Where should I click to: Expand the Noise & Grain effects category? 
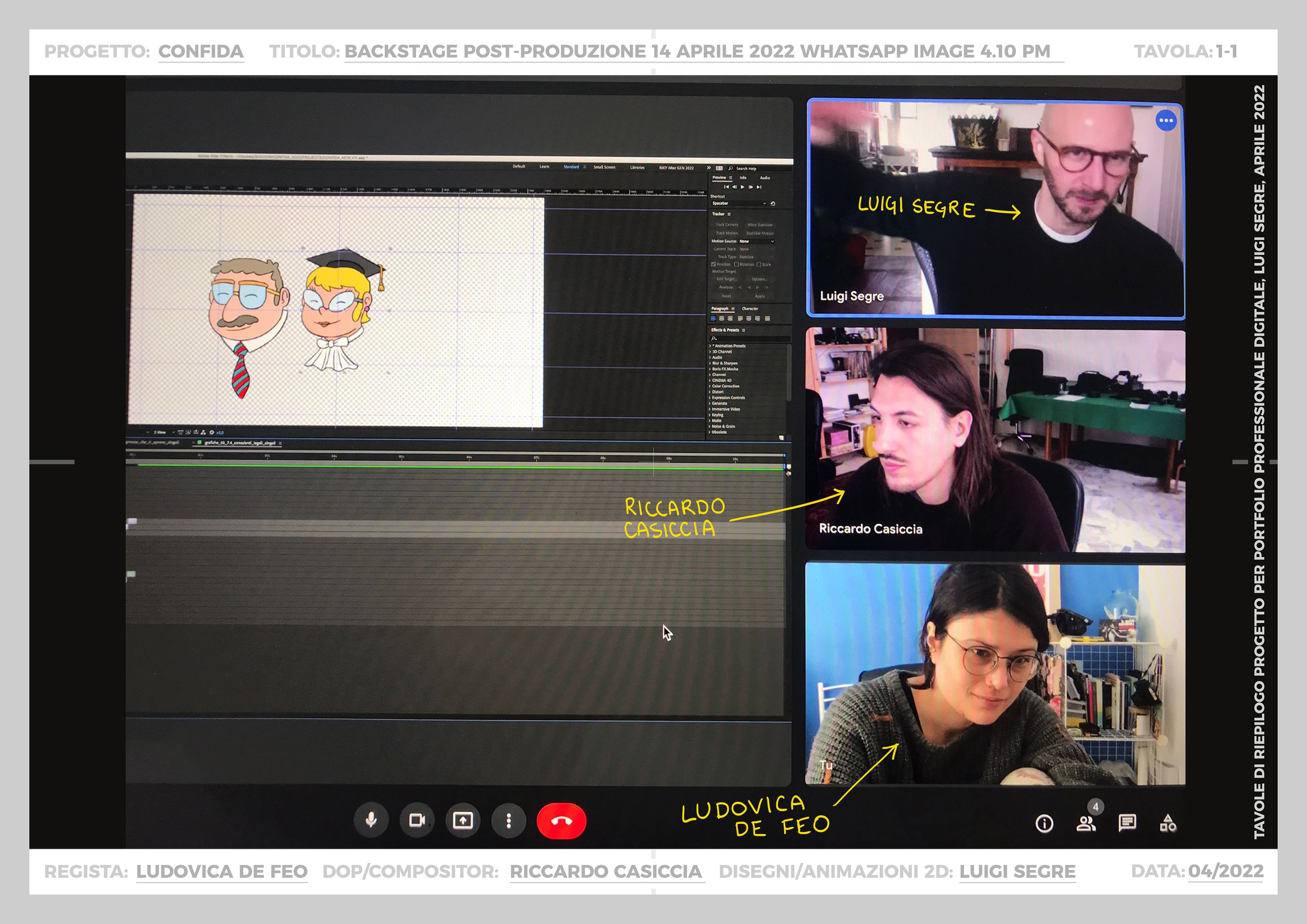710,426
